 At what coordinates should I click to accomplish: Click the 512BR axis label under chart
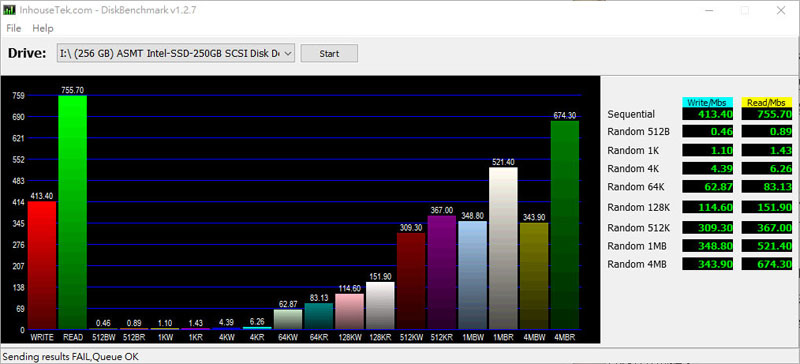[x=134, y=337]
